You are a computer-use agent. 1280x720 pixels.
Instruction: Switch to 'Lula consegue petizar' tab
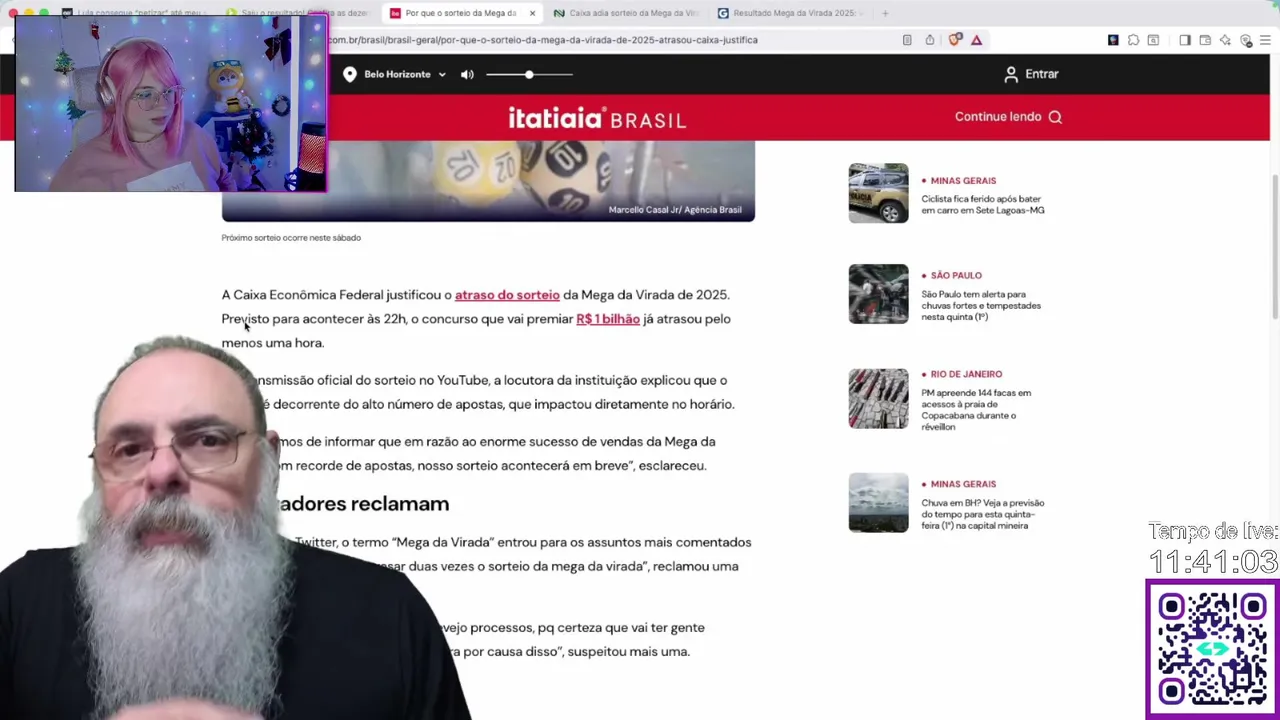[135, 13]
